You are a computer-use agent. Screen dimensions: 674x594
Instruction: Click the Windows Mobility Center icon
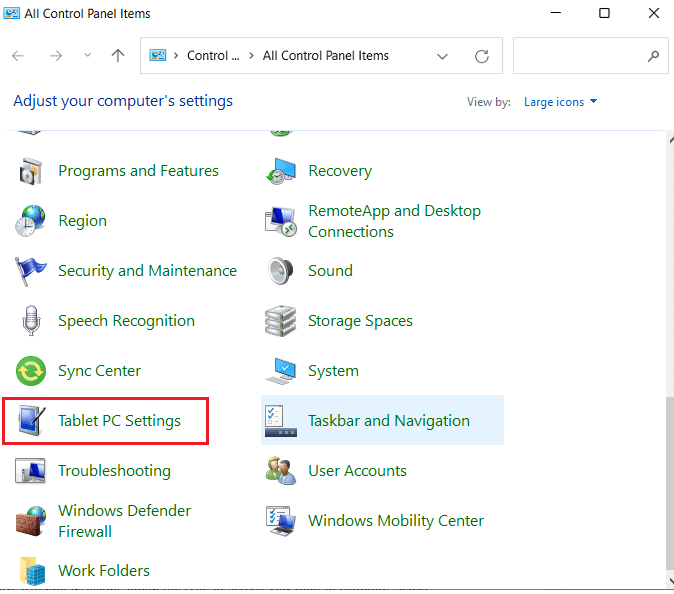[281, 521]
